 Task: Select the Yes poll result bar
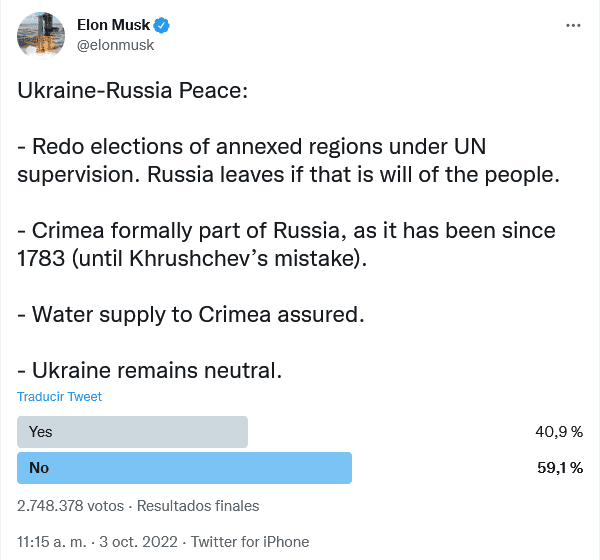[x=133, y=431]
